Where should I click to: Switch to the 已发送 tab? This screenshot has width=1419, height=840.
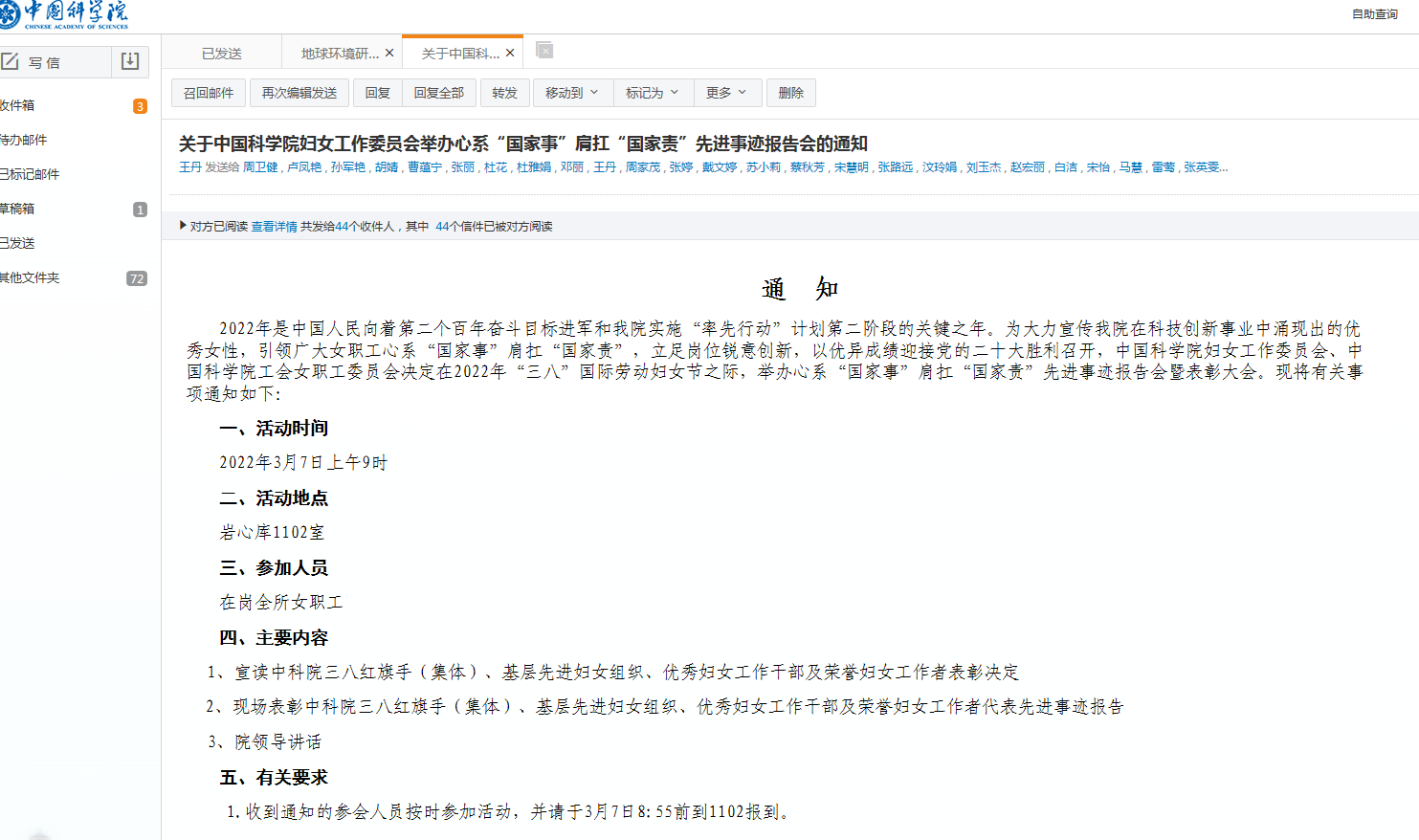pos(221,54)
